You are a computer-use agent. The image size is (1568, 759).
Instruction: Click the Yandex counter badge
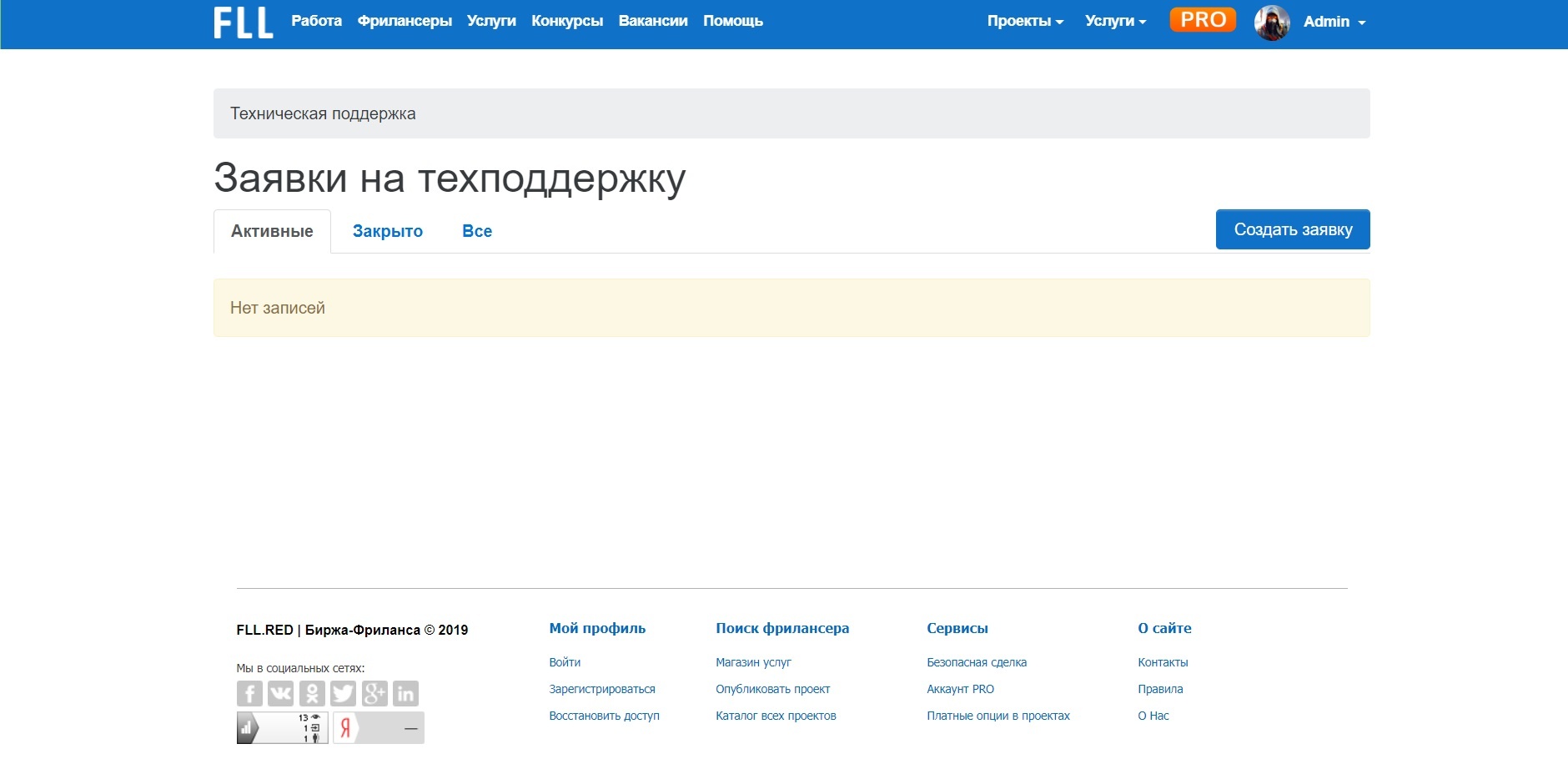[x=379, y=727]
